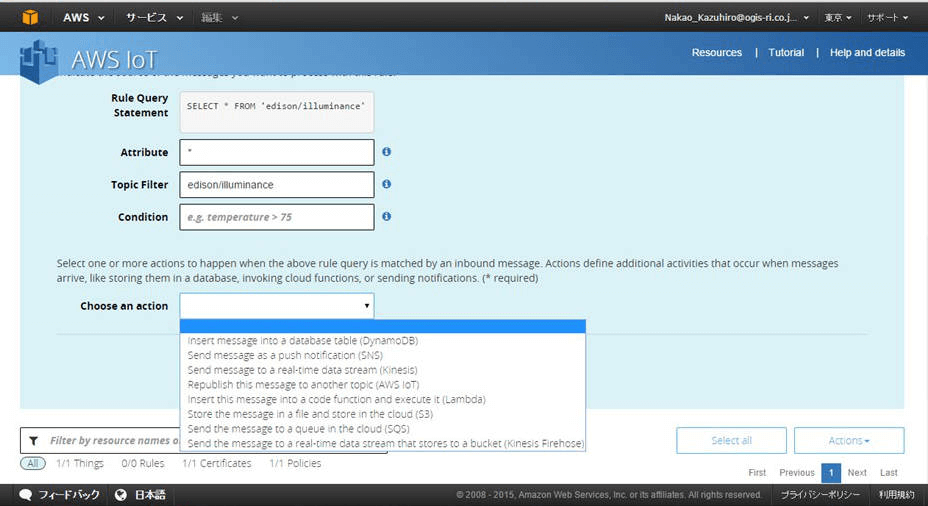Click the AWS orange cube logo
This screenshot has width=928, height=506.
coord(30,17)
